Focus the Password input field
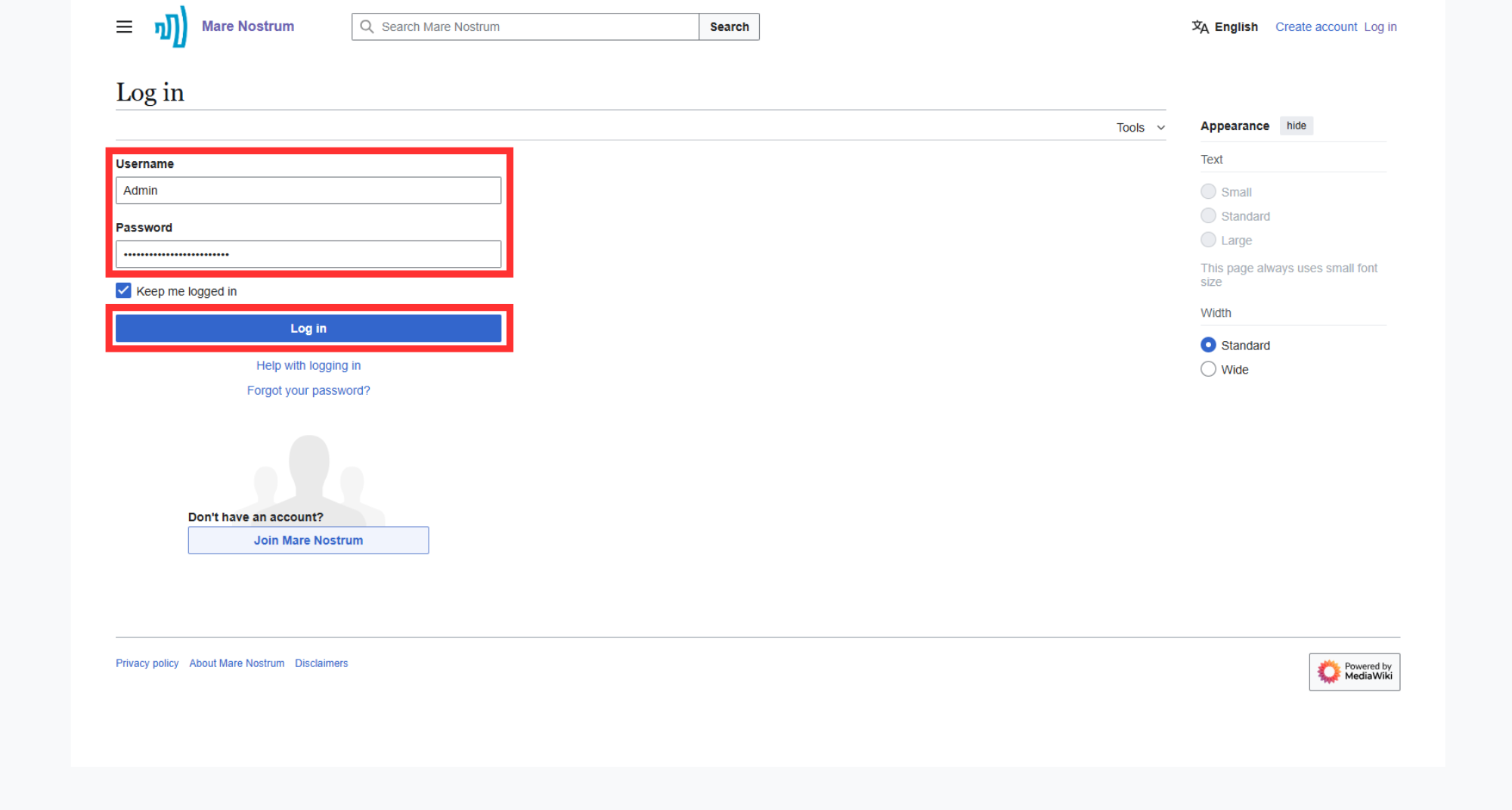Image resolution: width=1512 pixels, height=810 pixels. pos(308,254)
